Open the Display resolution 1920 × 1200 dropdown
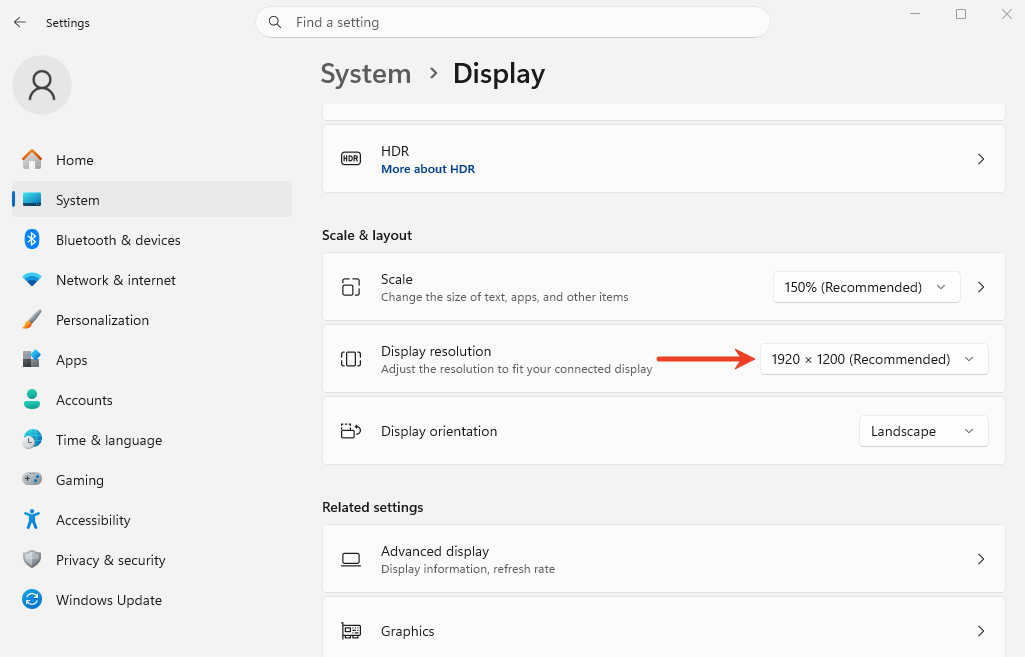Image resolution: width=1025 pixels, height=657 pixels. click(874, 359)
